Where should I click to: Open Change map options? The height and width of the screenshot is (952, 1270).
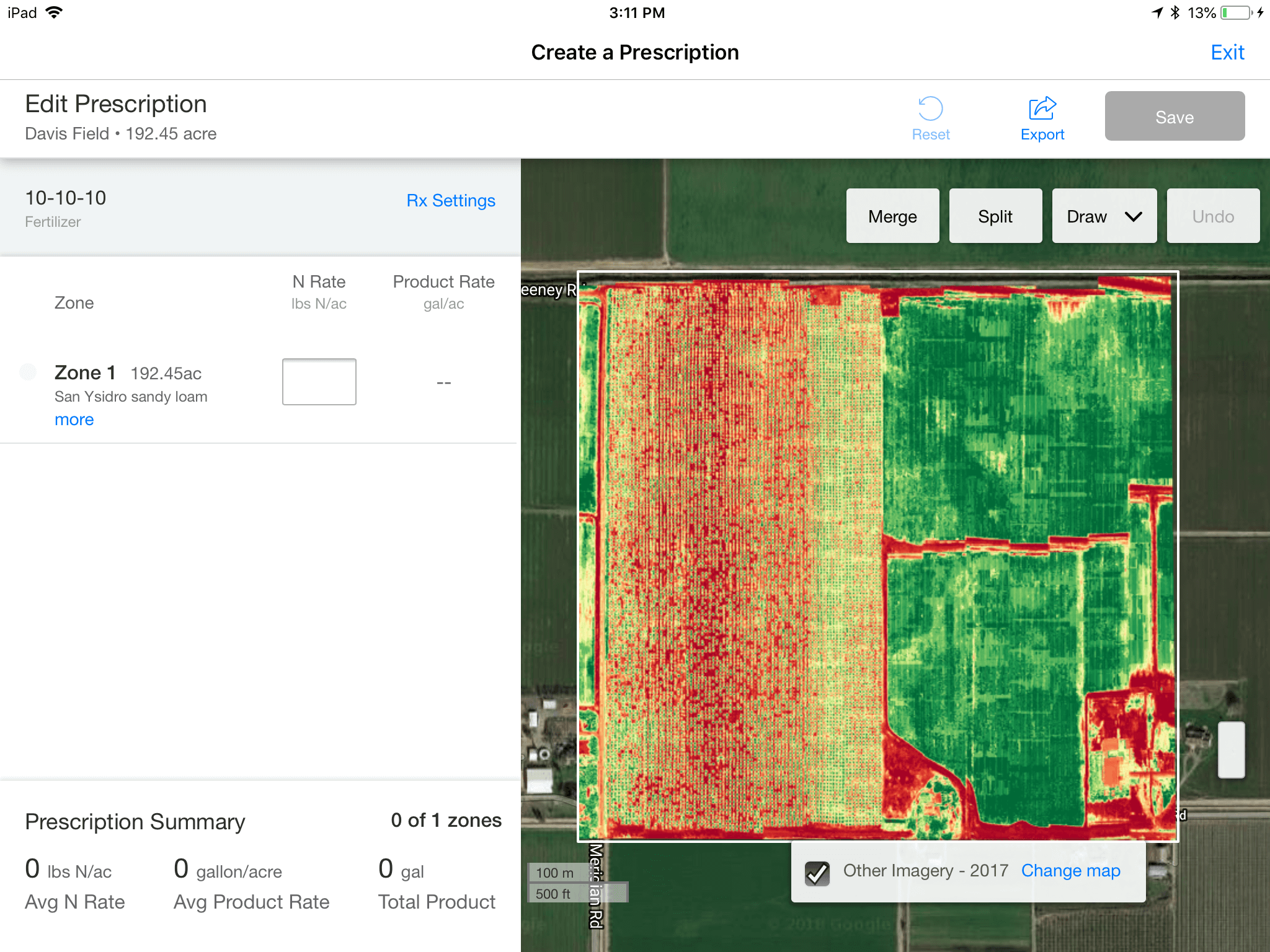click(x=1070, y=871)
